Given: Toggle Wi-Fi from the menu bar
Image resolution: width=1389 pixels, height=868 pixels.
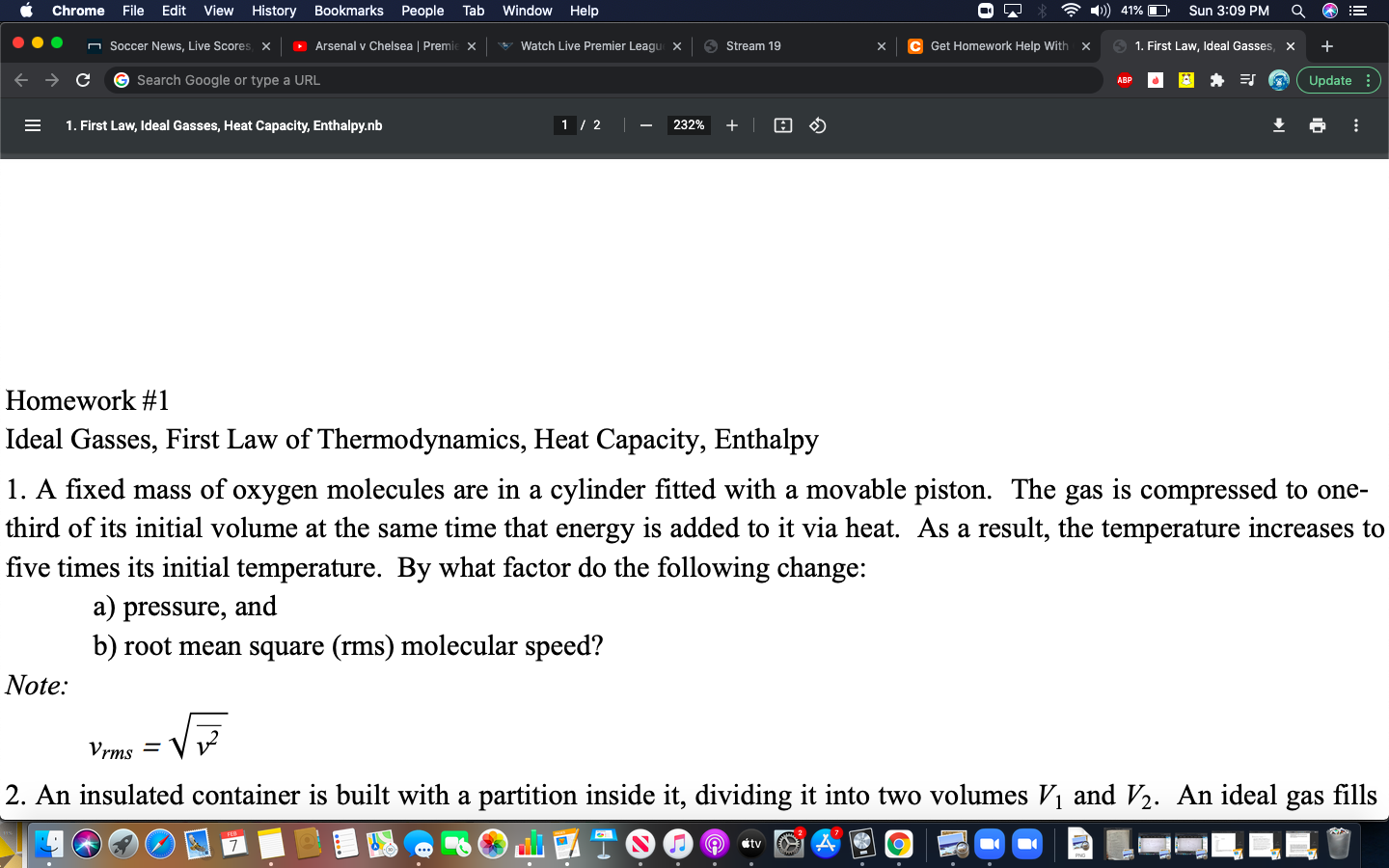Looking at the screenshot, I should 1074,11.
